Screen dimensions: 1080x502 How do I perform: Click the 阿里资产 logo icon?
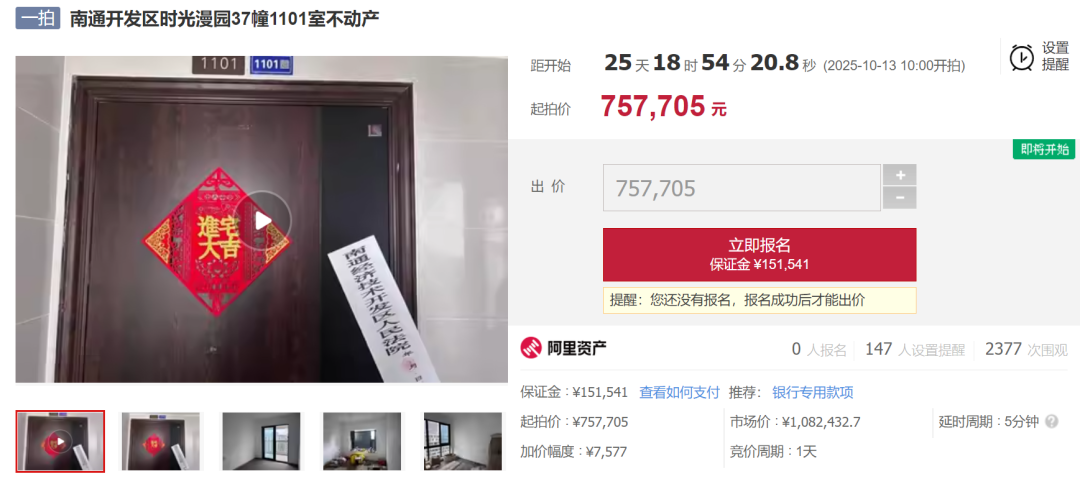(x=531, y=348)
